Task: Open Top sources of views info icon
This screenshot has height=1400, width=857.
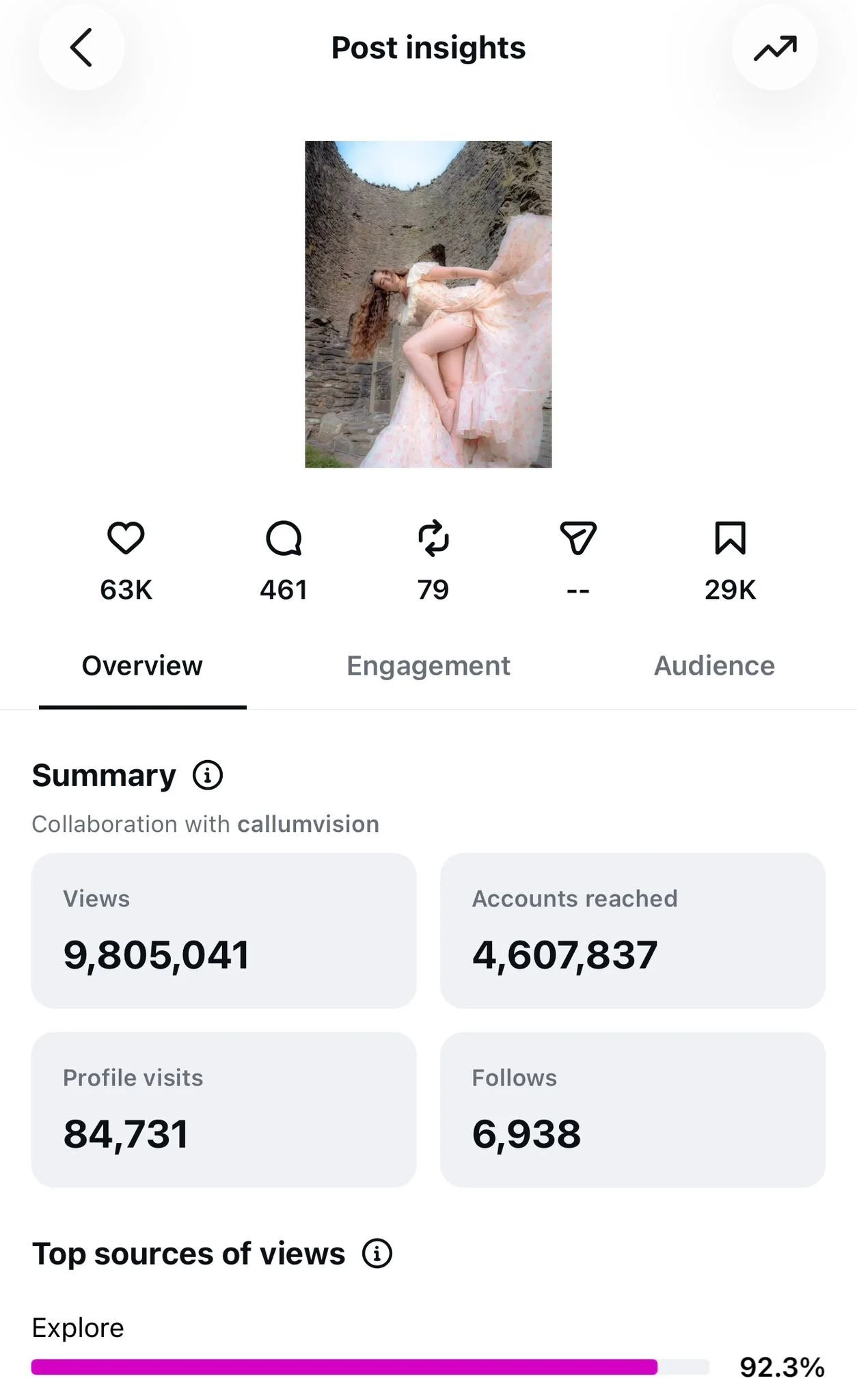Action: [377, 1254]
